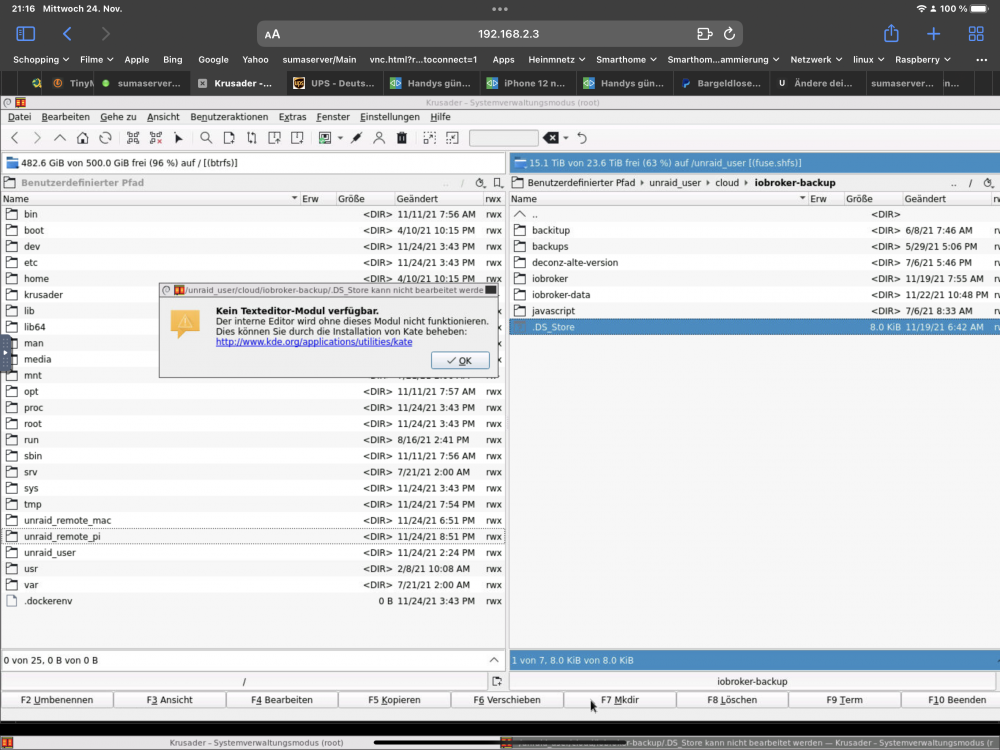
Task: Click F6 Verschieben button
Action: pos(506,700)
